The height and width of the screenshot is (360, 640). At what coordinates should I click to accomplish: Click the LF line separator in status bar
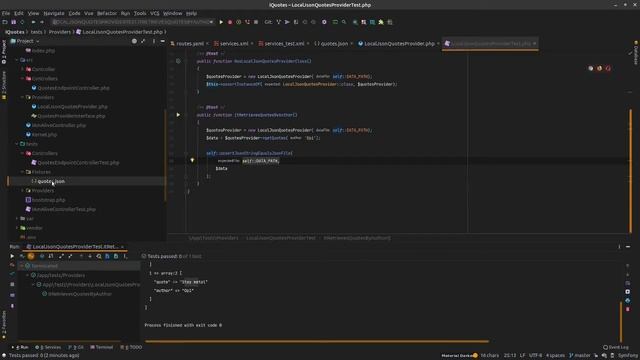click(x=522, y=356)
